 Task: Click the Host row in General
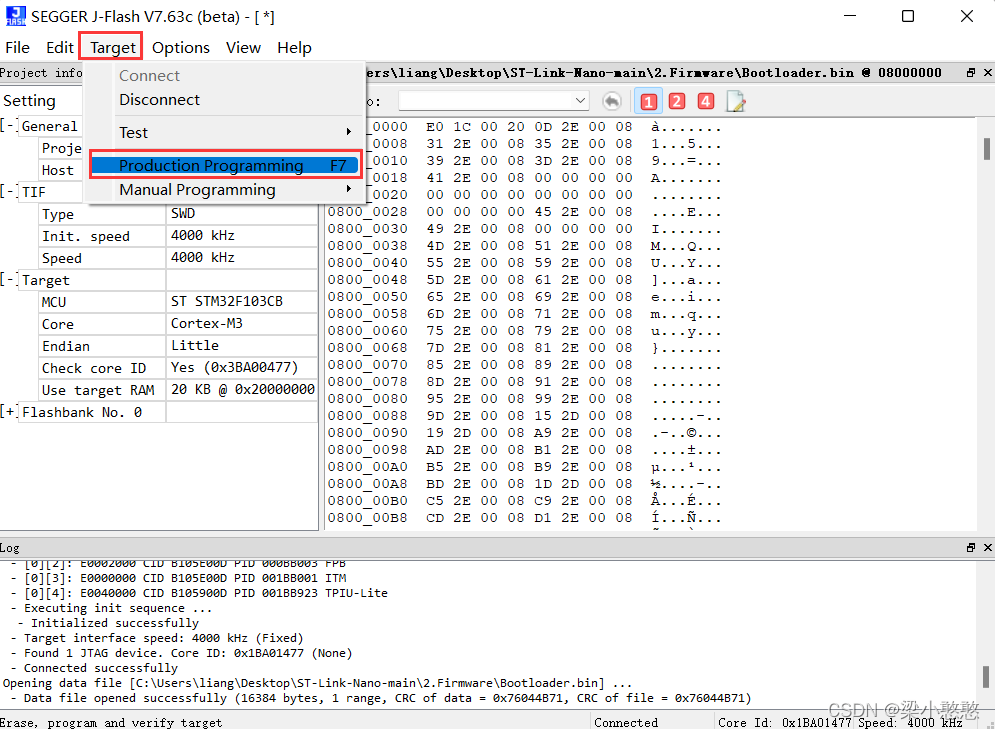pos(60,170)
